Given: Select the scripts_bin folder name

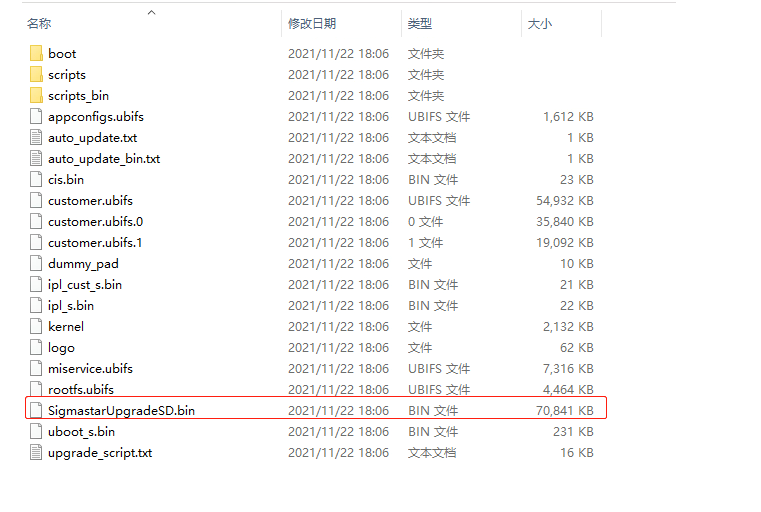Looking at the screenshot, I should point(78,96).
